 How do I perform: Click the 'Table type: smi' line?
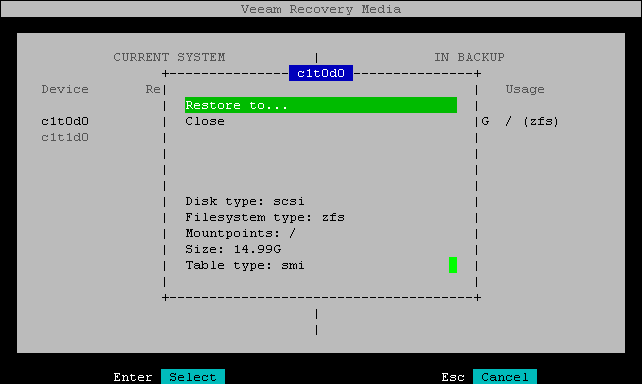coord(244,265)
